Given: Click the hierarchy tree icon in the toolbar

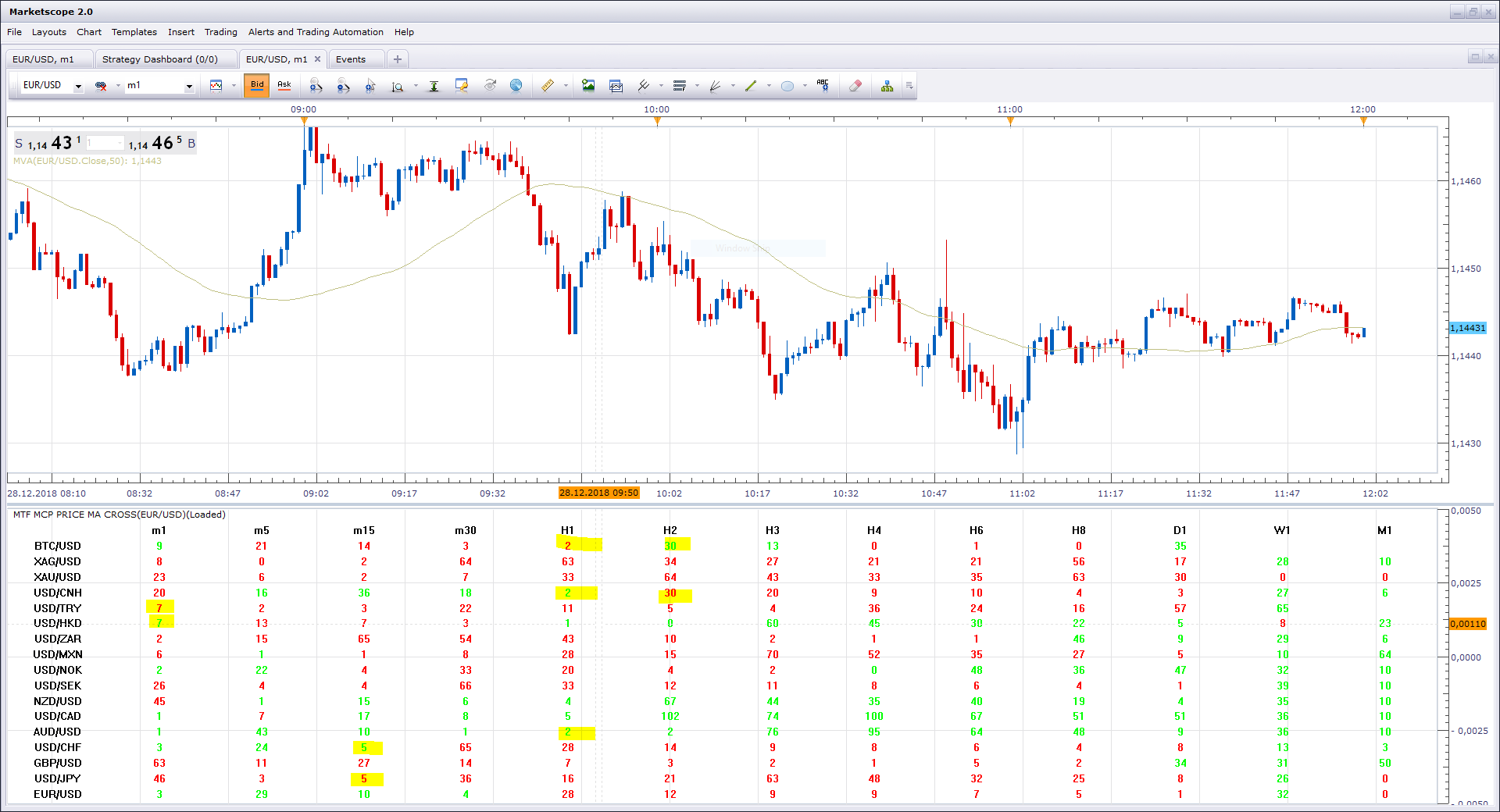Looking at the screenshot, I should coord(887,85).
